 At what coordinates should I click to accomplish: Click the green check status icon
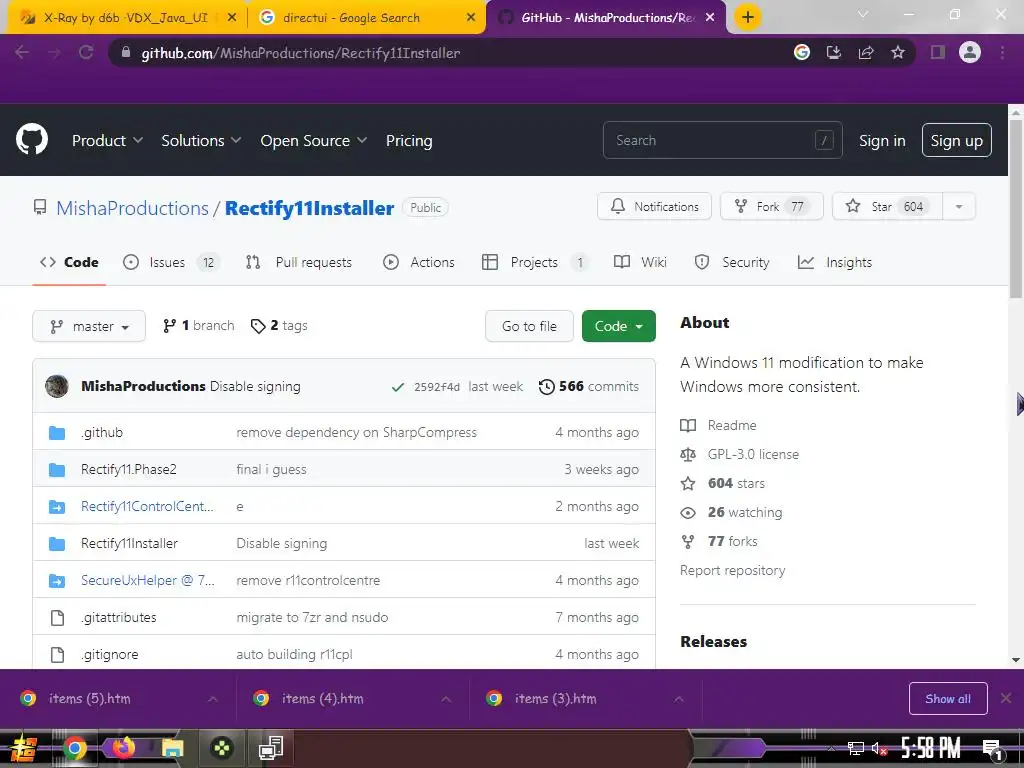tap(397, 387)
